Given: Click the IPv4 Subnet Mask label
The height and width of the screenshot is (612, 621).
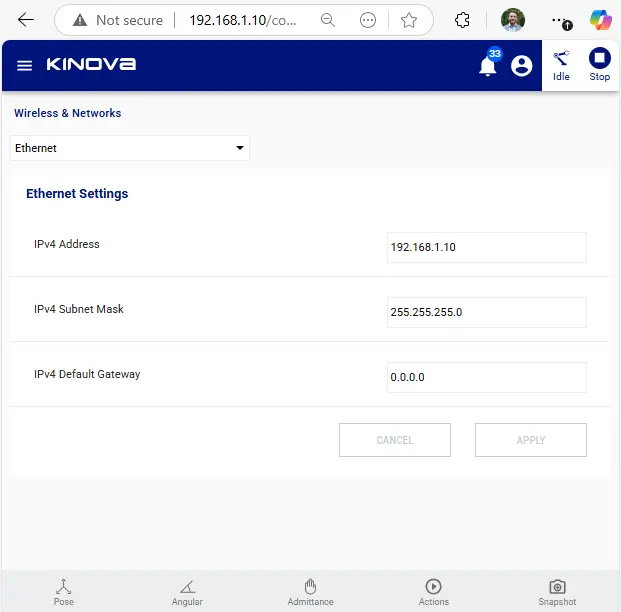Looking at the screenshot, I should [79, 309].
